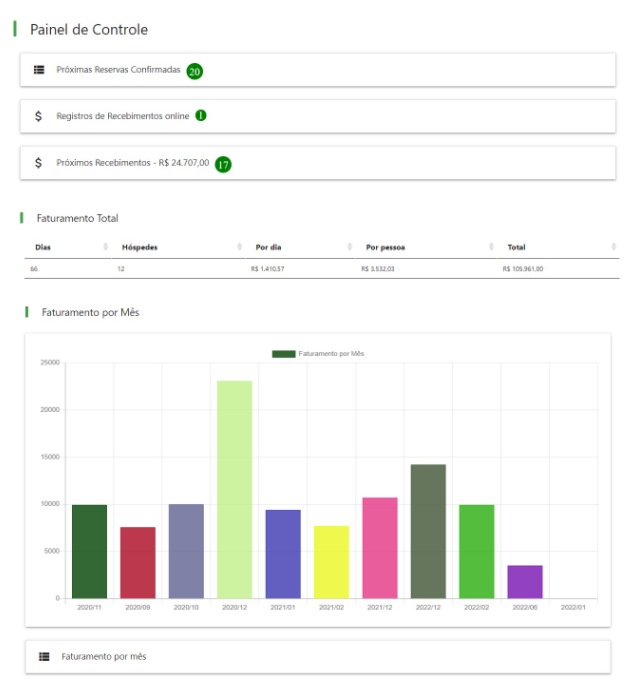630x689 pixels.
Task: Click the green badge showing 1
Action: (x=201, y=116)
